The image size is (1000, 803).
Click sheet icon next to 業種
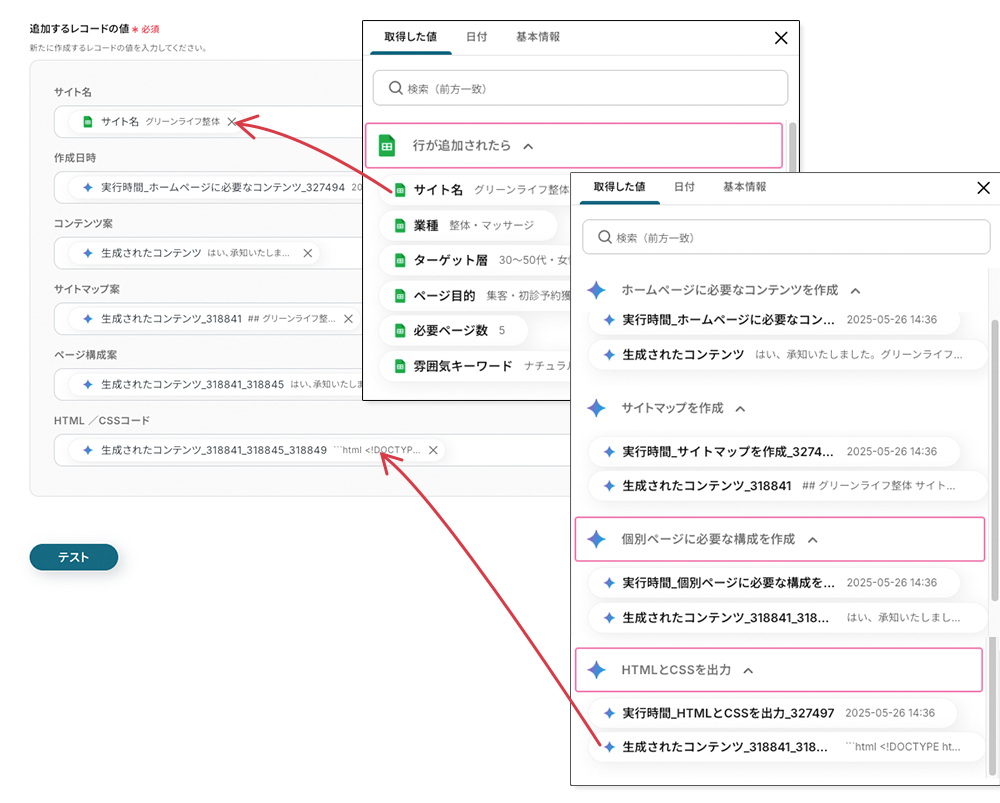pyautogui.click(x=400, y=225)
